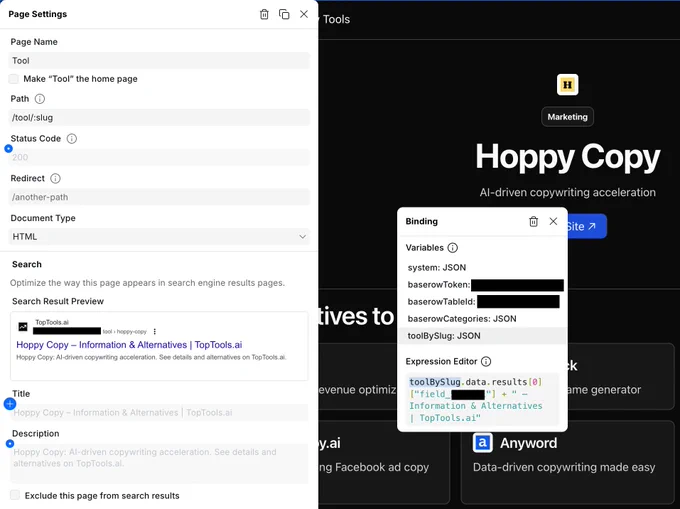This screenshot has width=680, height=509.
Task: Click tagline AI-driven copywriting acceleration
Action: [x=568, y=193]
